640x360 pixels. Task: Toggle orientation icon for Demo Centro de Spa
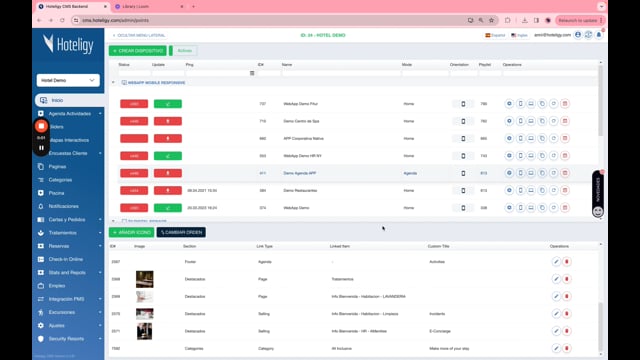pyautogui.click(x=463, y=121)
